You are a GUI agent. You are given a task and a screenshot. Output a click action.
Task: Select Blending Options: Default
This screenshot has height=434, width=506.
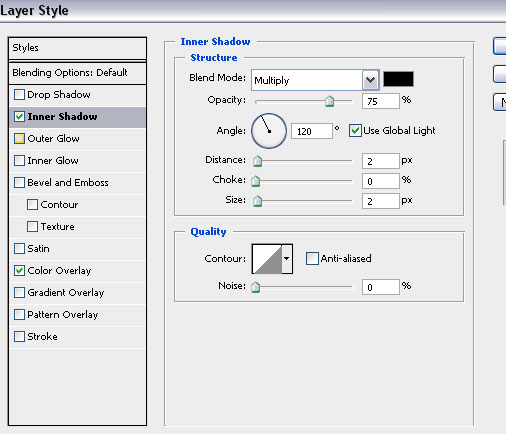point(77,73)
